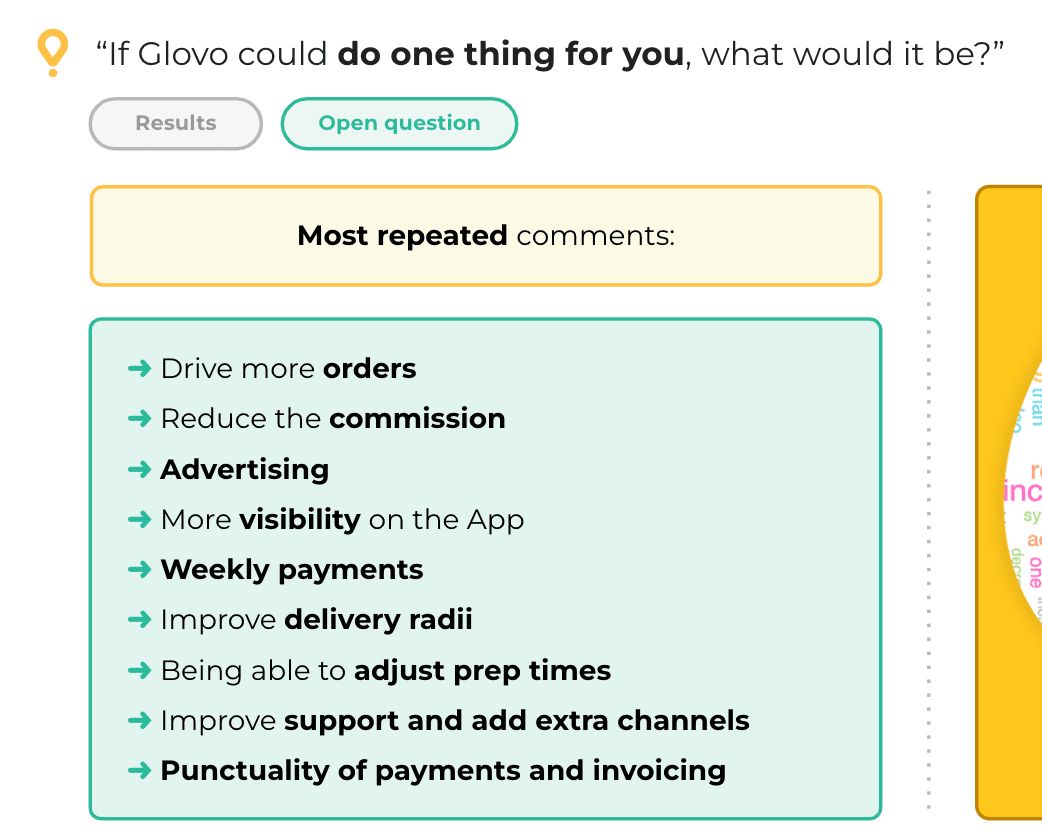This screenshot has height=830, width=1042.
Task: Click the arrow beside Drive more orders
Action: (x=140, y=368)
